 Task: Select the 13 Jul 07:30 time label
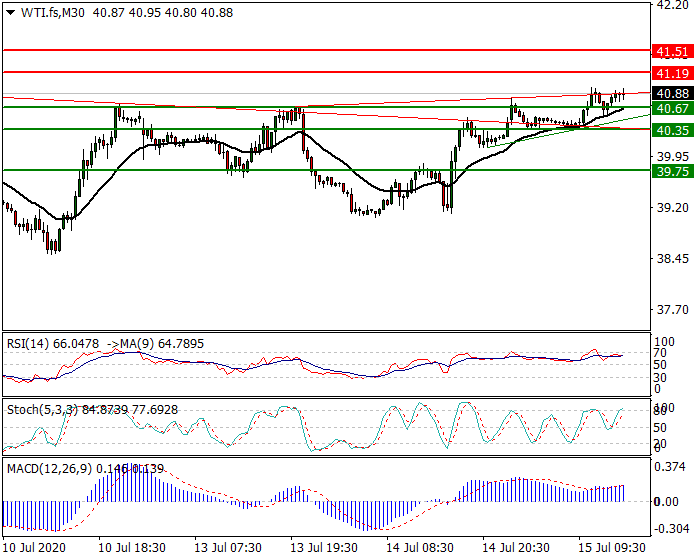(228, 548)
